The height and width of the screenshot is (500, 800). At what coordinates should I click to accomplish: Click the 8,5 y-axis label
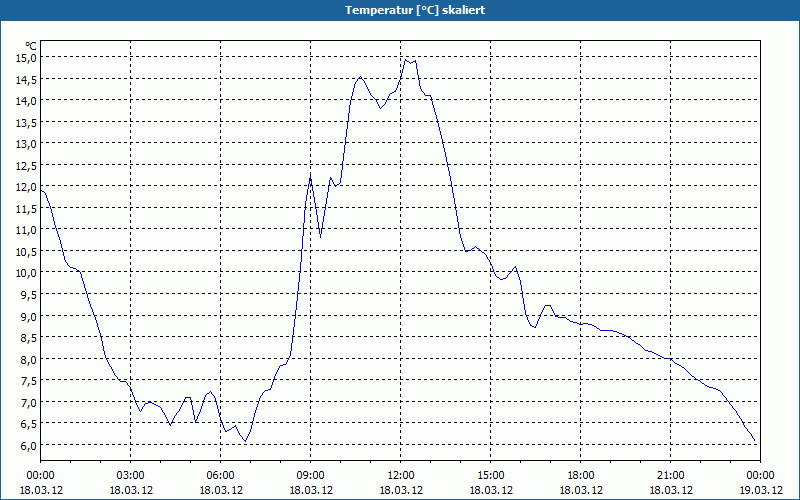coord(29,338)
